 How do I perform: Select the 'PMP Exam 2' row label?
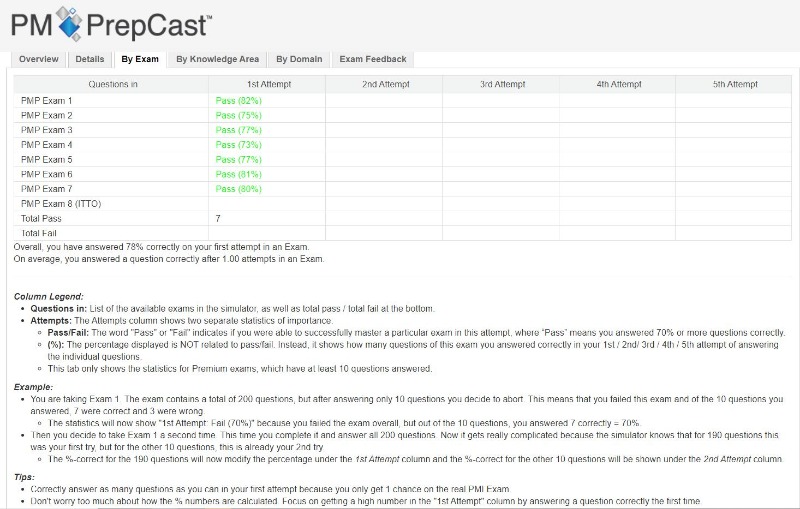click(x=46, y=116)
